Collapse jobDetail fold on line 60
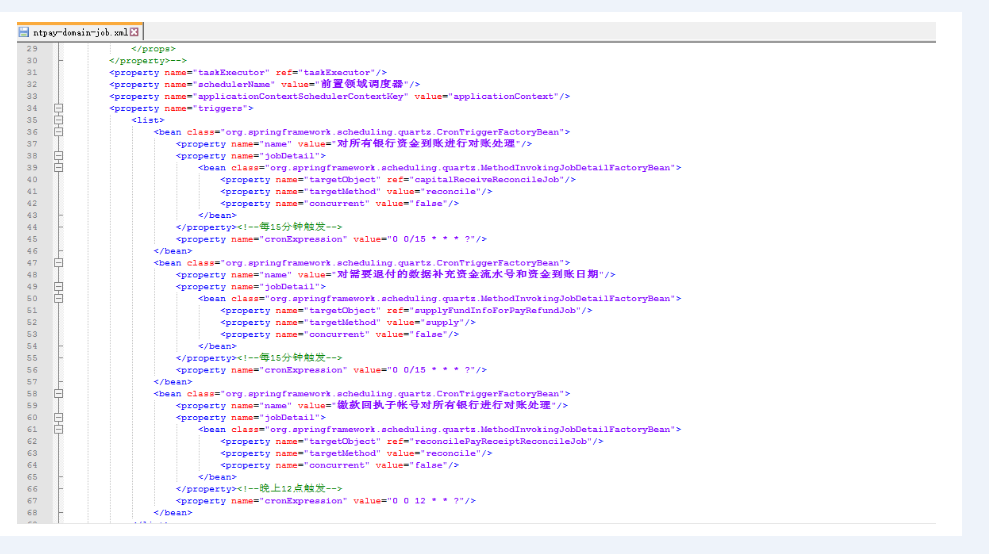Image resolution: width=989 pixels, height=554 pixels. (59, 418)
